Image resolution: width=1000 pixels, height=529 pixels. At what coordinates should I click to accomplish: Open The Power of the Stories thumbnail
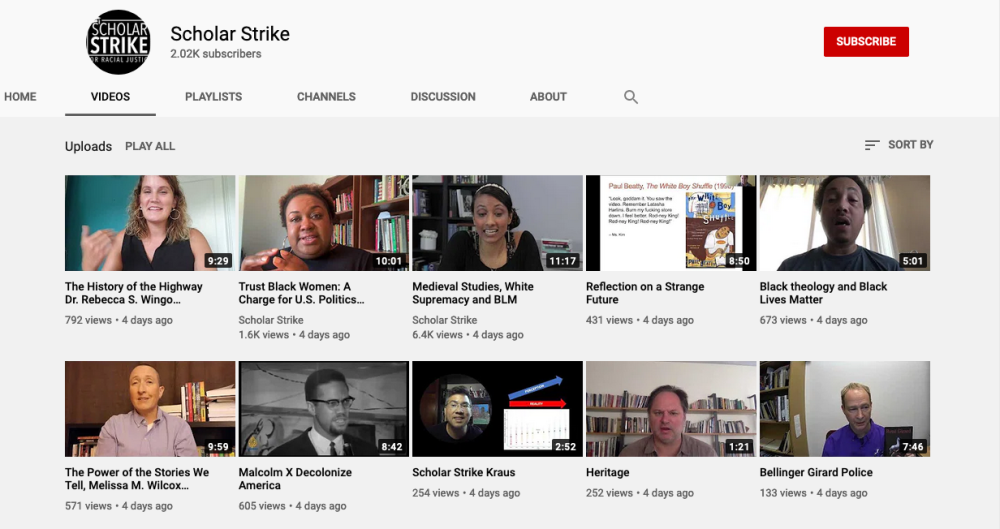[x=150, y=408]
